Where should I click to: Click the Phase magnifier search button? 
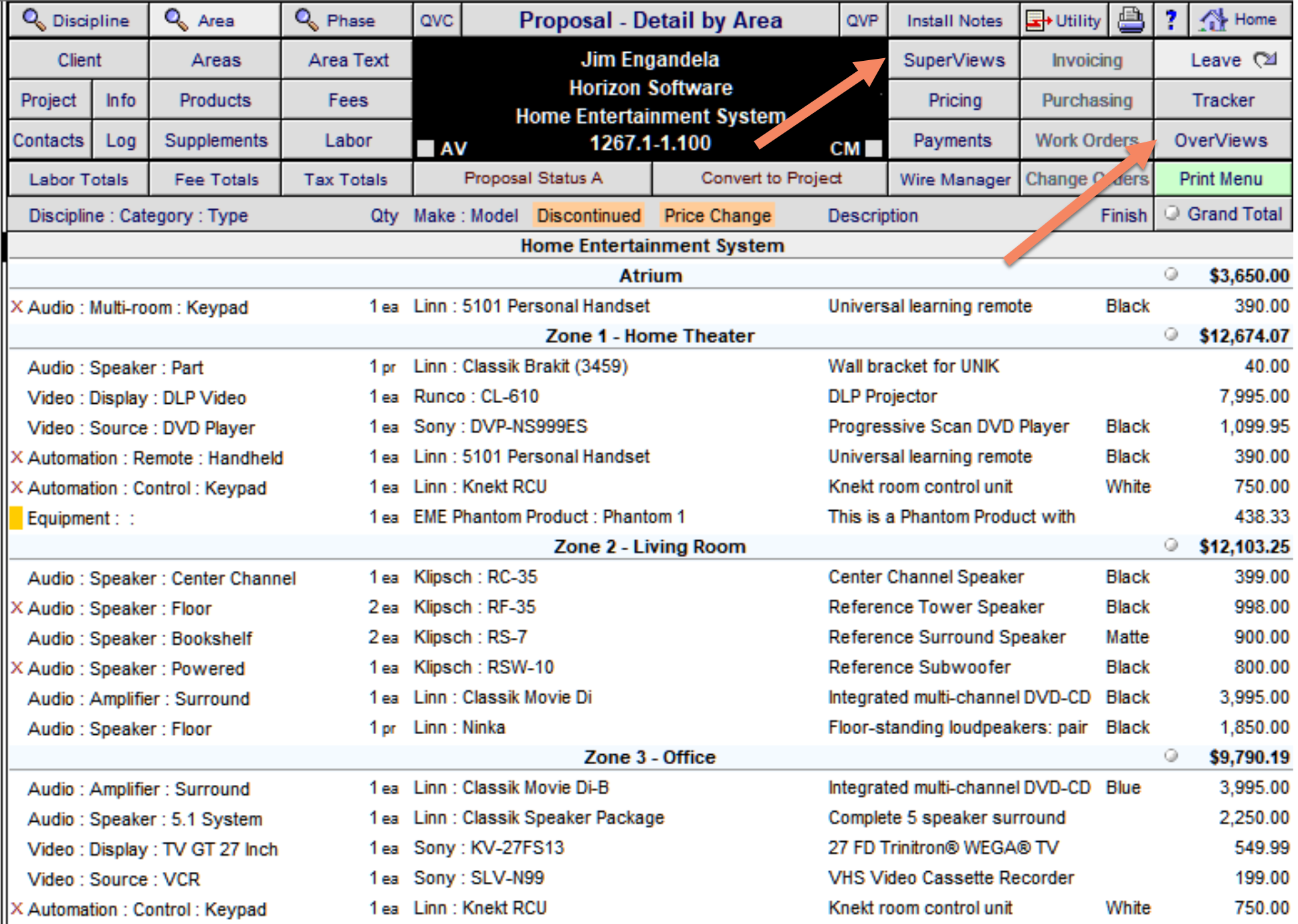pos(346,20)
